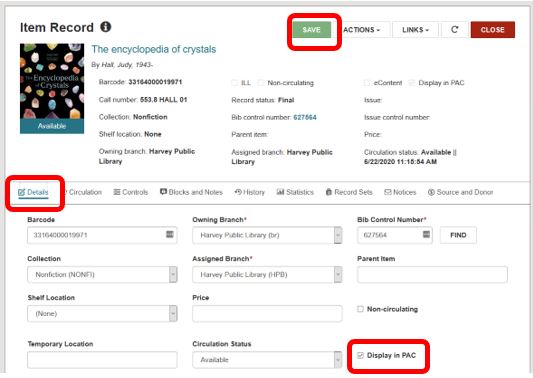Toggle the header Non-circulating checkbox
The width and height of the screenshot is (533, 378).
tap(261, 83)
